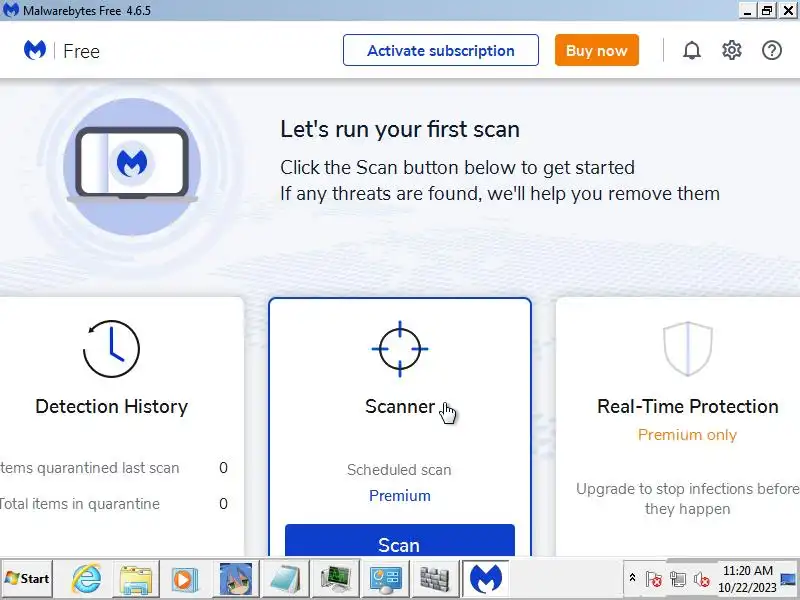Click the Items quarantined last scan row

[x=114, y=468]
